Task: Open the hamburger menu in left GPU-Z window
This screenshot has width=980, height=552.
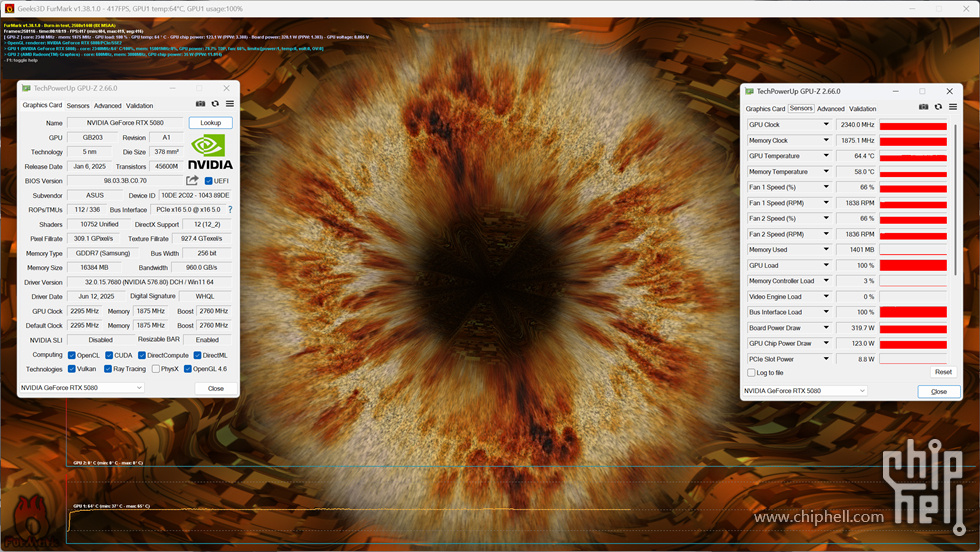Action: pos(230,104)
